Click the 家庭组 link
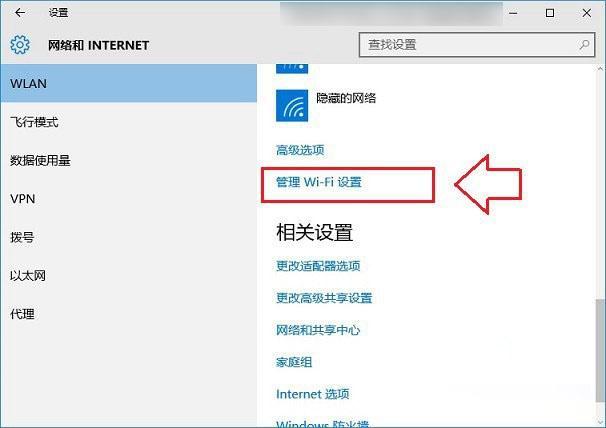606x428 pixels. tap(294, 362)
